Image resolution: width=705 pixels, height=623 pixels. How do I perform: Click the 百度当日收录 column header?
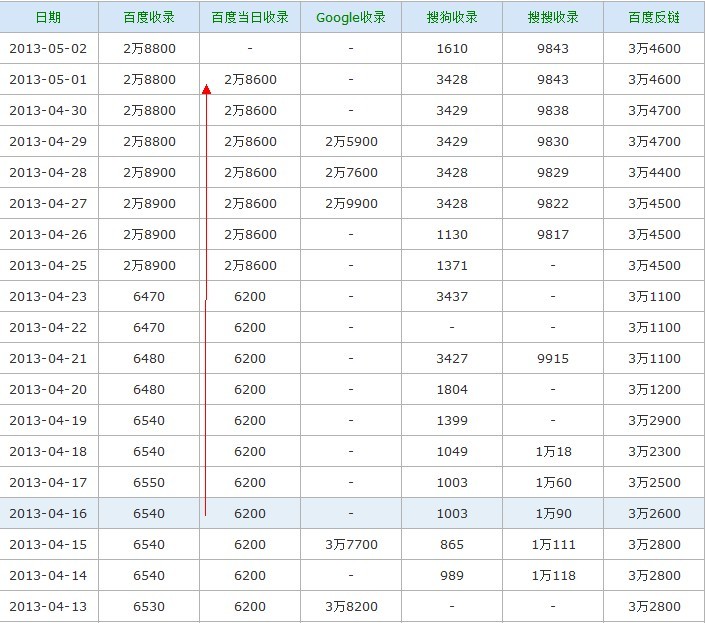click(x=250, y=17)
